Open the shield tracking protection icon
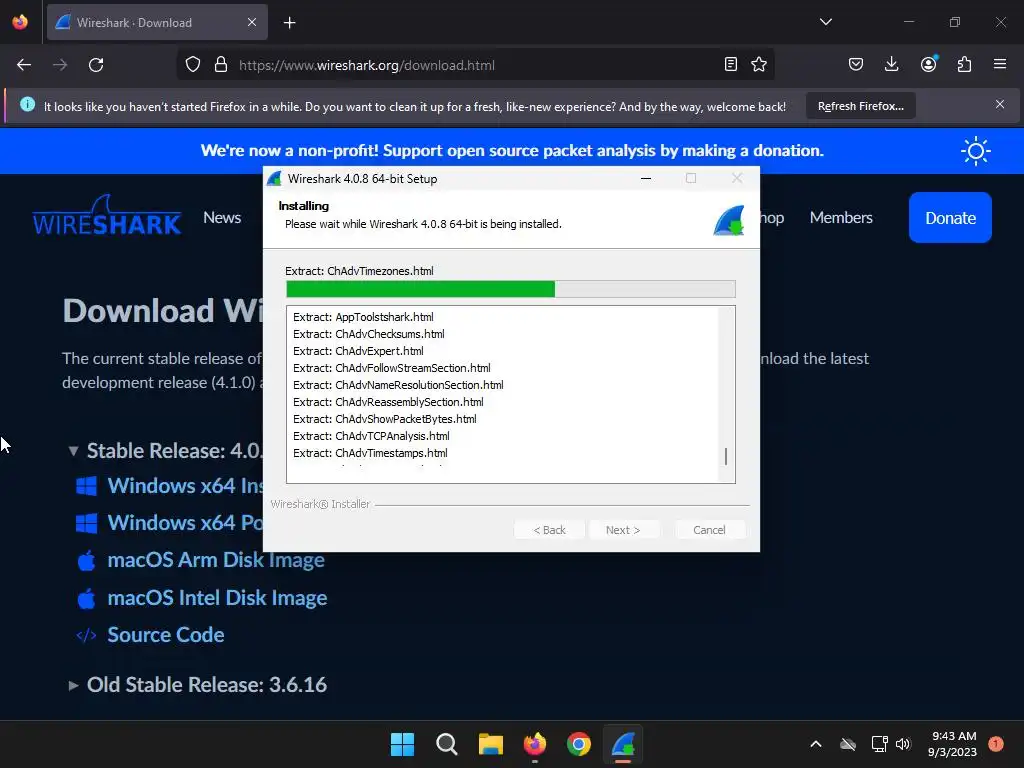Viewport: 1024px width, 768px height. tap(193, 65)
